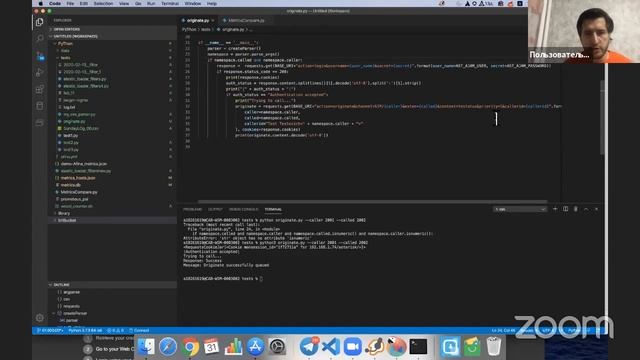This screenshot has height=360, width=640.
Task: Open System Preferences from the Dock
Action: coord(277,347)
